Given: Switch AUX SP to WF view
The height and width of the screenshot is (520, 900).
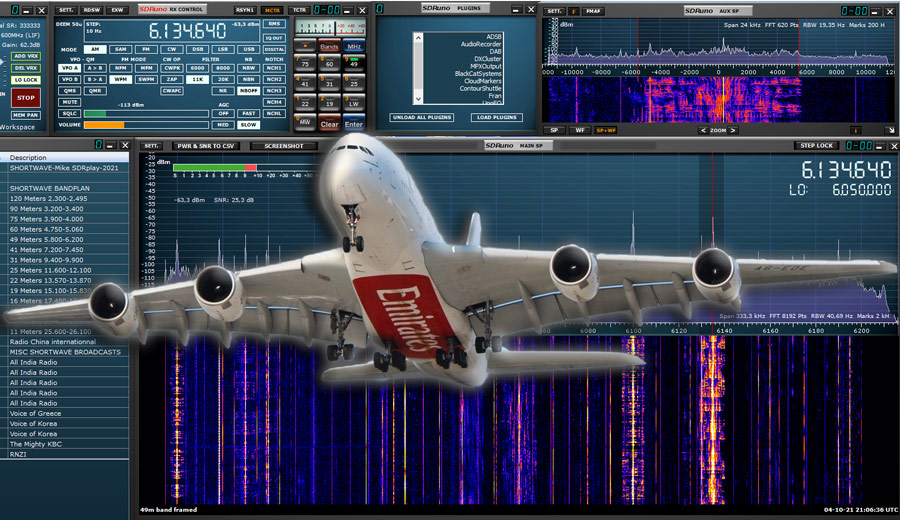Looking at the screenshot, I should click(x=580, y=130).
